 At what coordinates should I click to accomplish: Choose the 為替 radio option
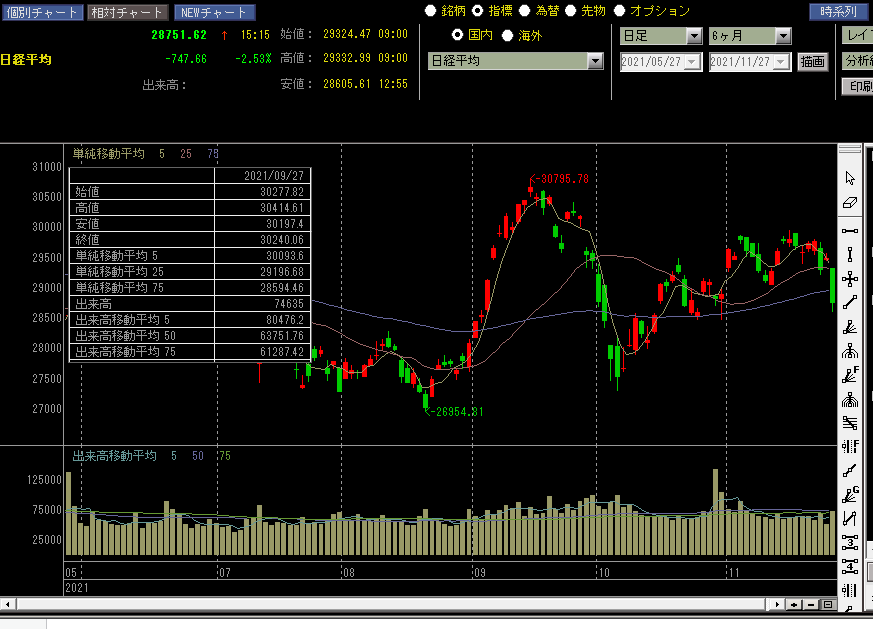[x=525, y=11]
